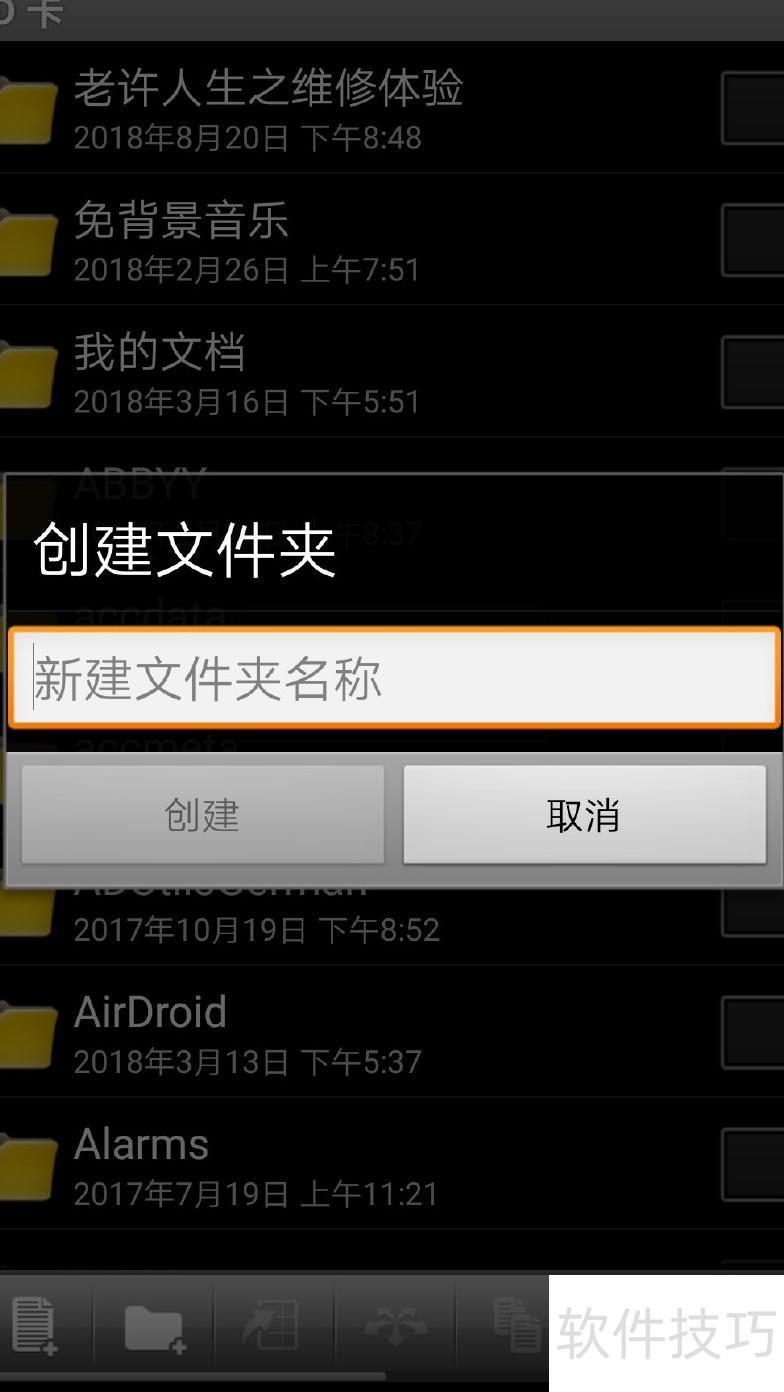Click the 取消 button to cancel
Viewport: 784px width, 1392px height.
coord(584,815)
